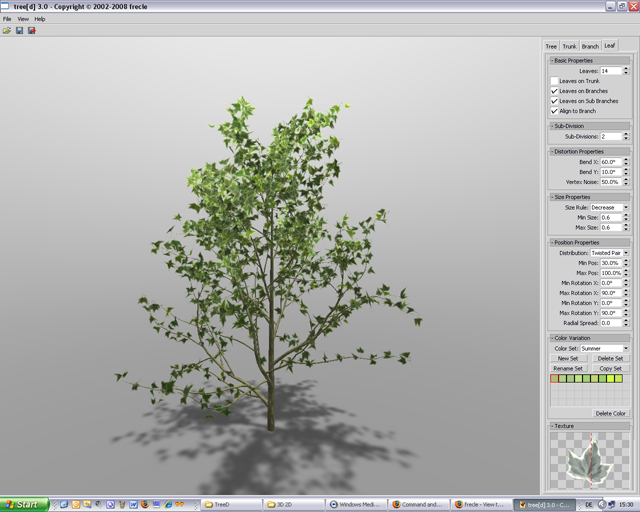The width and height of the screenshot is (640, 512).
Task: Open the Distribution dropdown
Action: 609,253
